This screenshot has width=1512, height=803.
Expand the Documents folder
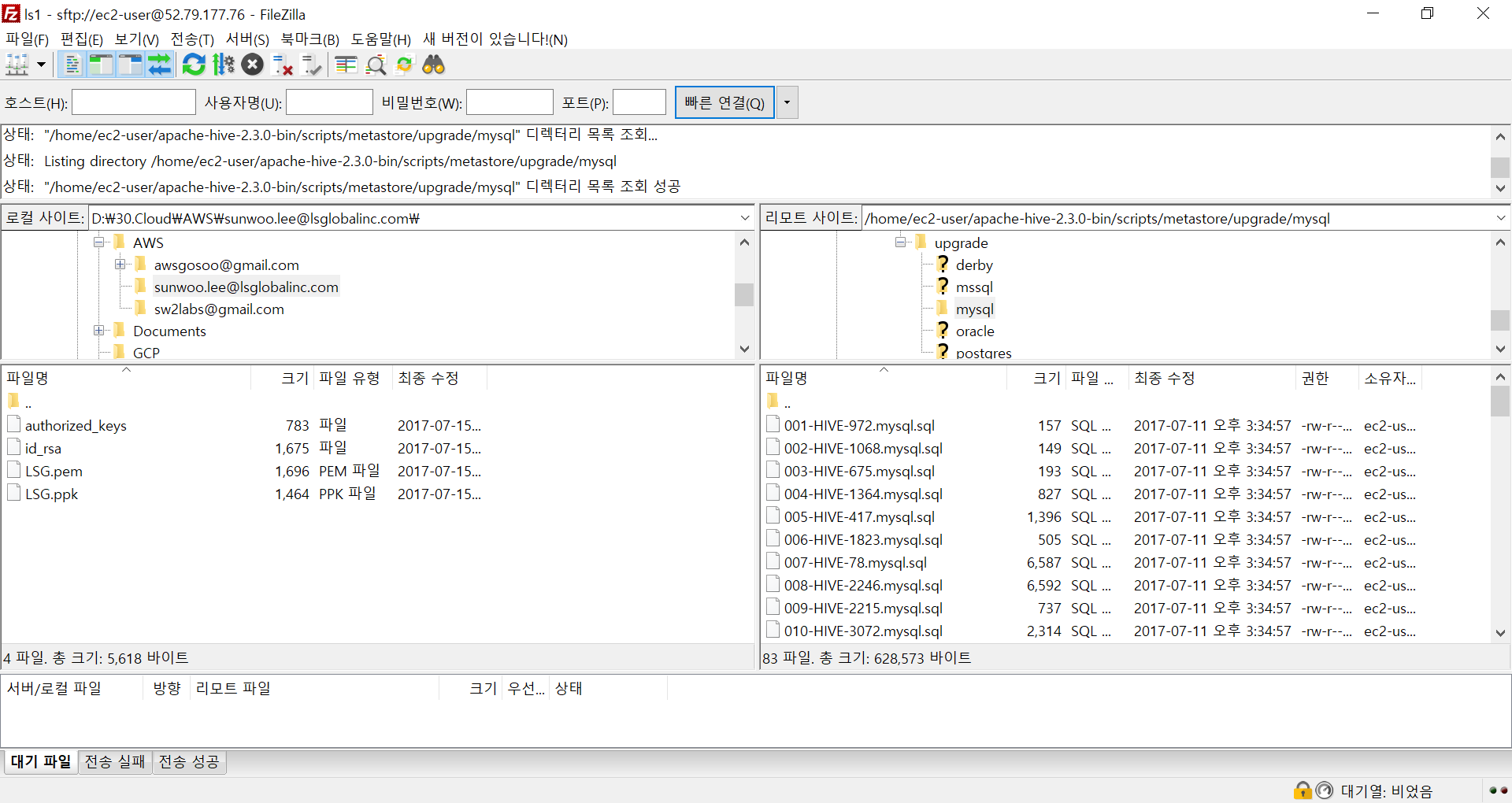pos(99,331)
